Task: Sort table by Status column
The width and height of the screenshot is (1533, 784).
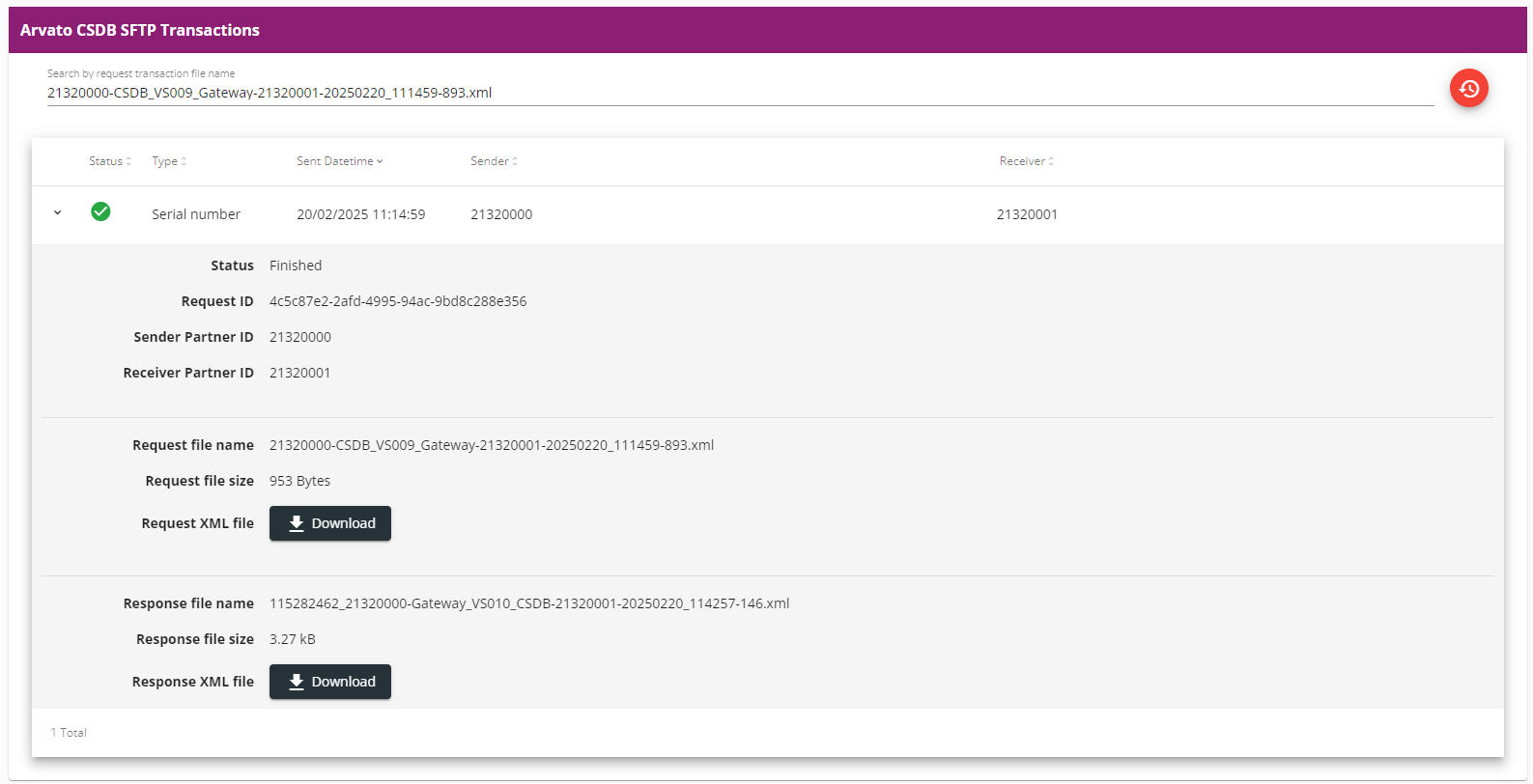Action: (110, 161)
